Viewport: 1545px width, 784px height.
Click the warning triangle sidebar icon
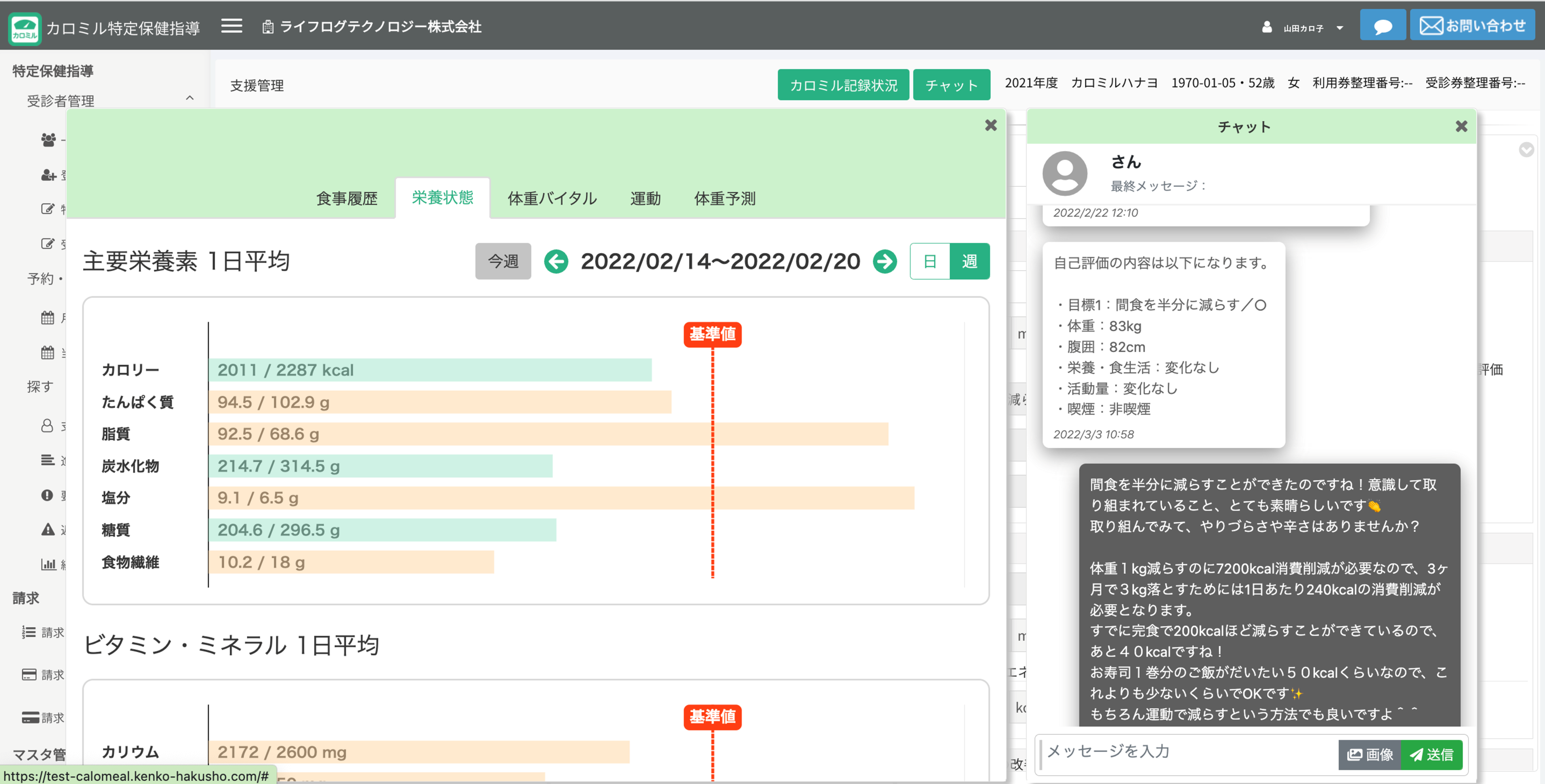tap(48, 529)
